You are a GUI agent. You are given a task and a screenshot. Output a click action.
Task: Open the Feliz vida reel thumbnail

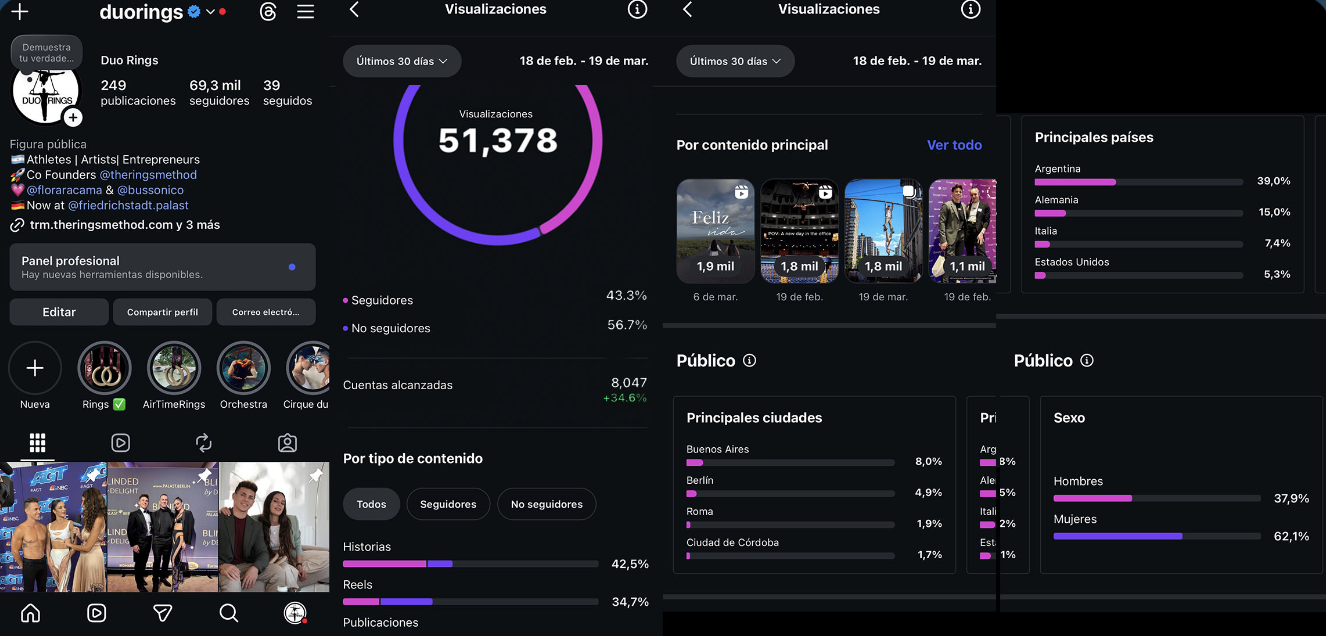[715, 231]
